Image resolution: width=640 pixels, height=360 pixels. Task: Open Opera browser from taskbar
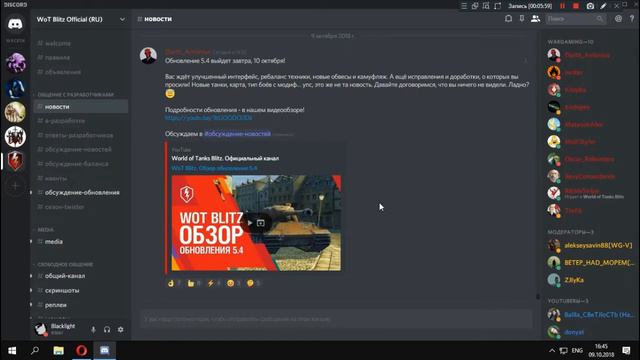82,351
